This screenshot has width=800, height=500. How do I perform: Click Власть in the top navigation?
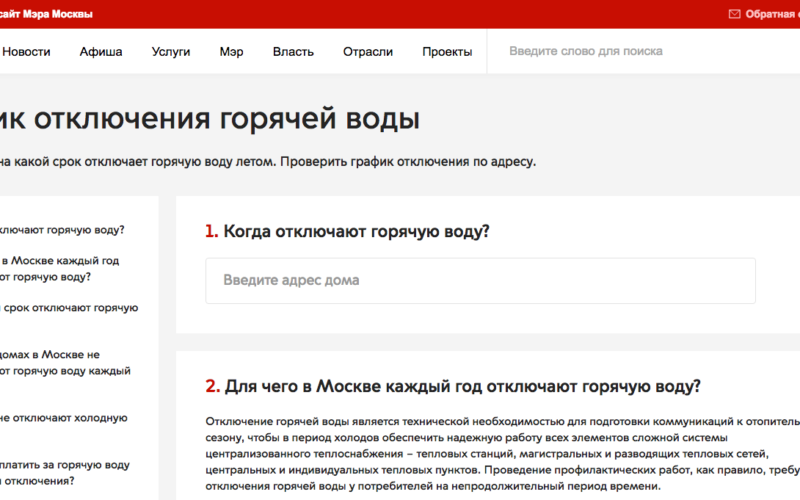[x=293, y=51]
